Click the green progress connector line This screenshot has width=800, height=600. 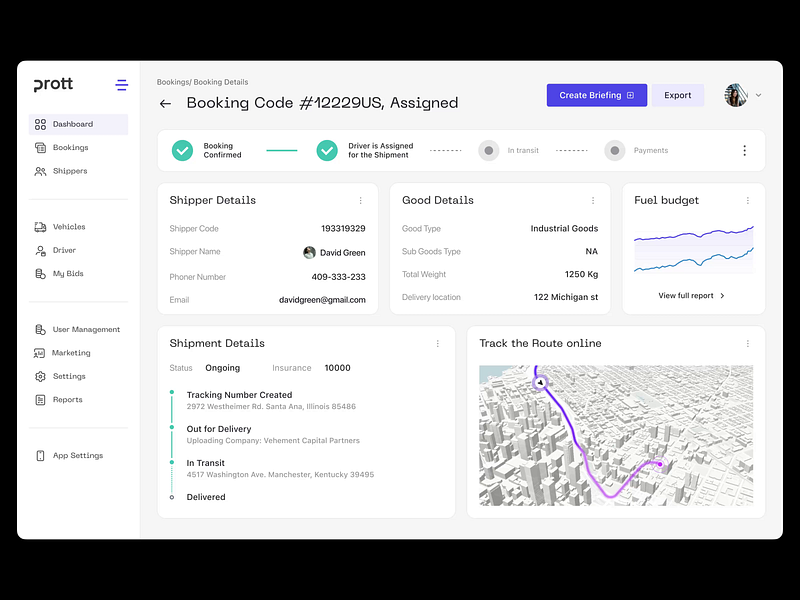281,150
